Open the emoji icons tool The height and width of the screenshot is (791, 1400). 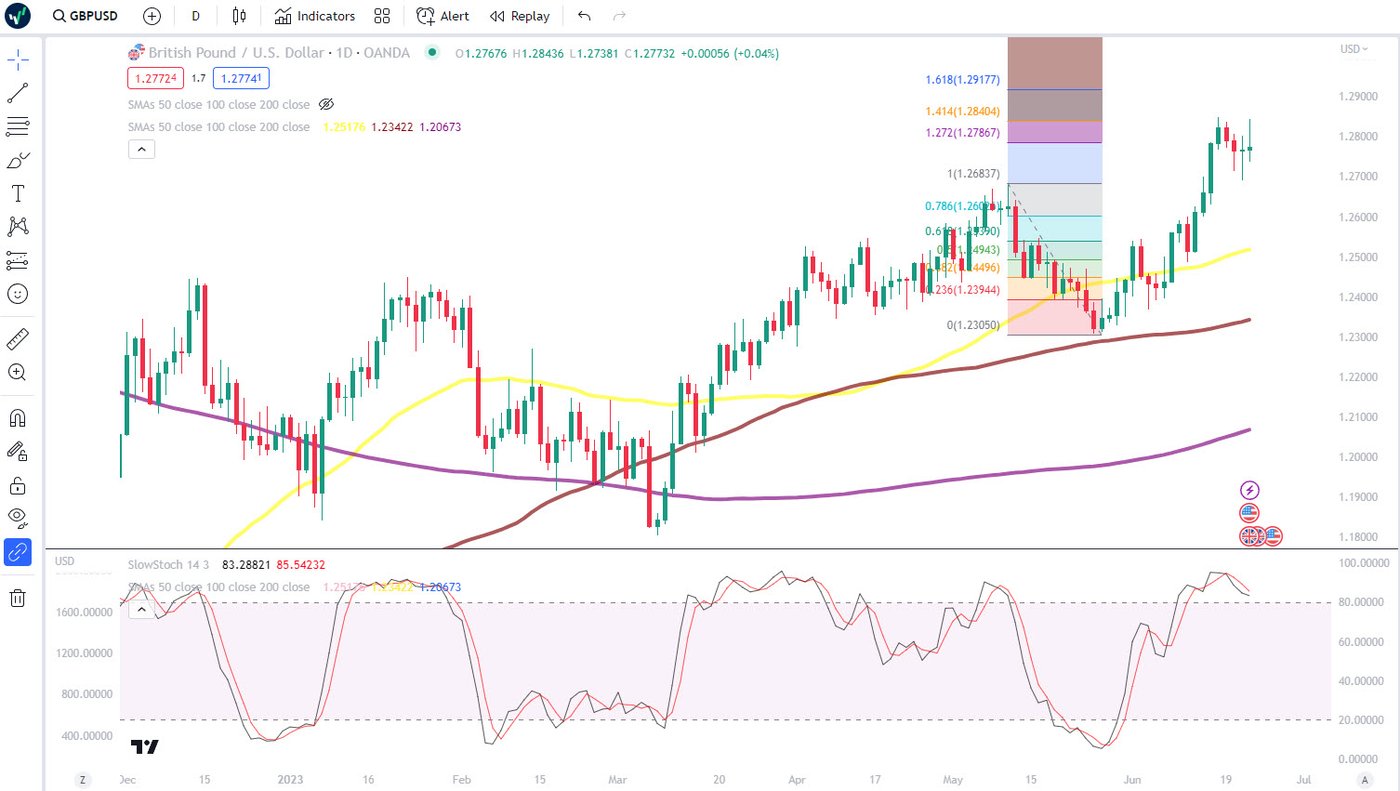[x=18, y=294]
